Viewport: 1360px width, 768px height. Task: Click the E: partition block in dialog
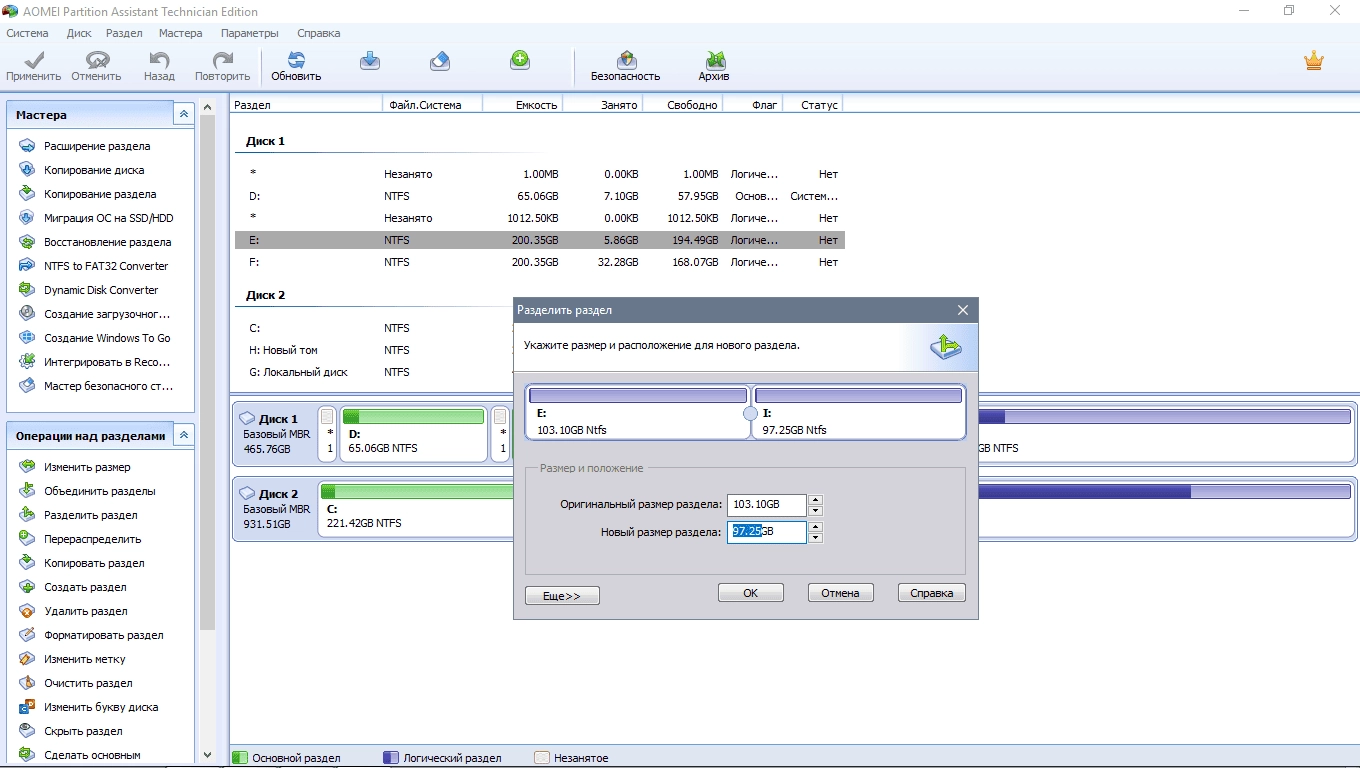click(x=638, y=413)
